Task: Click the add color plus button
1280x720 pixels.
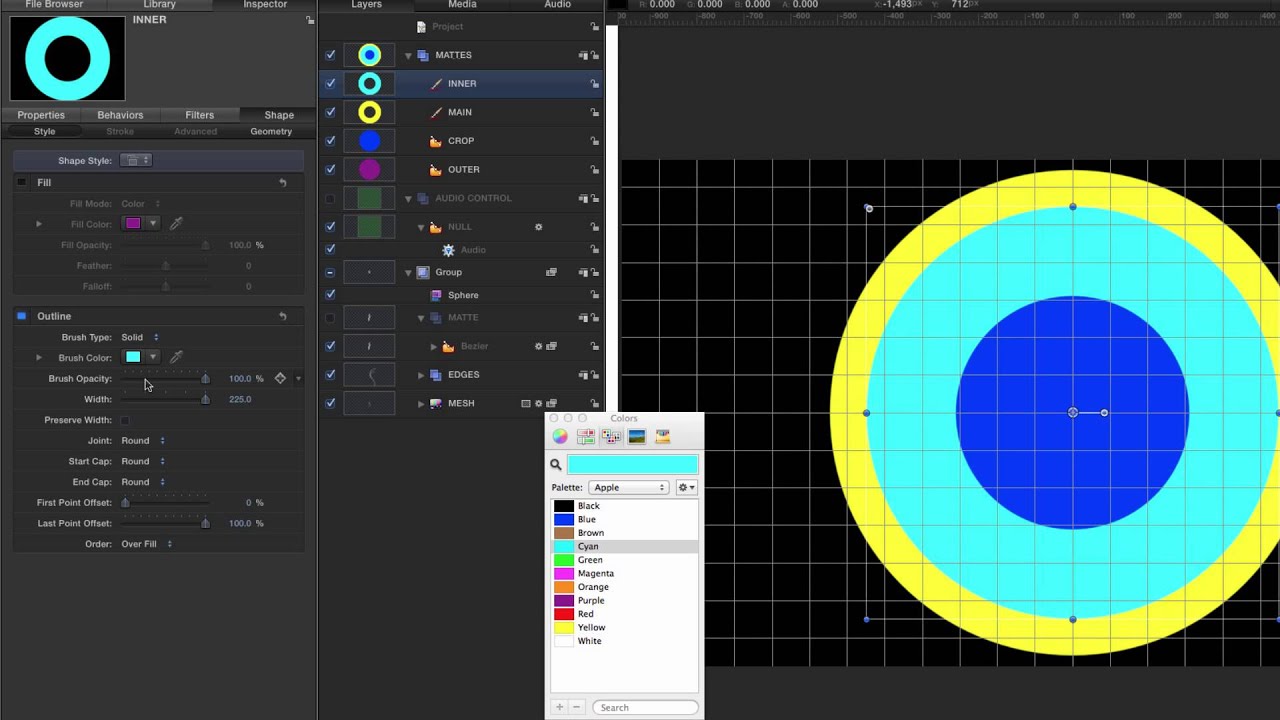Action: point(559,707)
